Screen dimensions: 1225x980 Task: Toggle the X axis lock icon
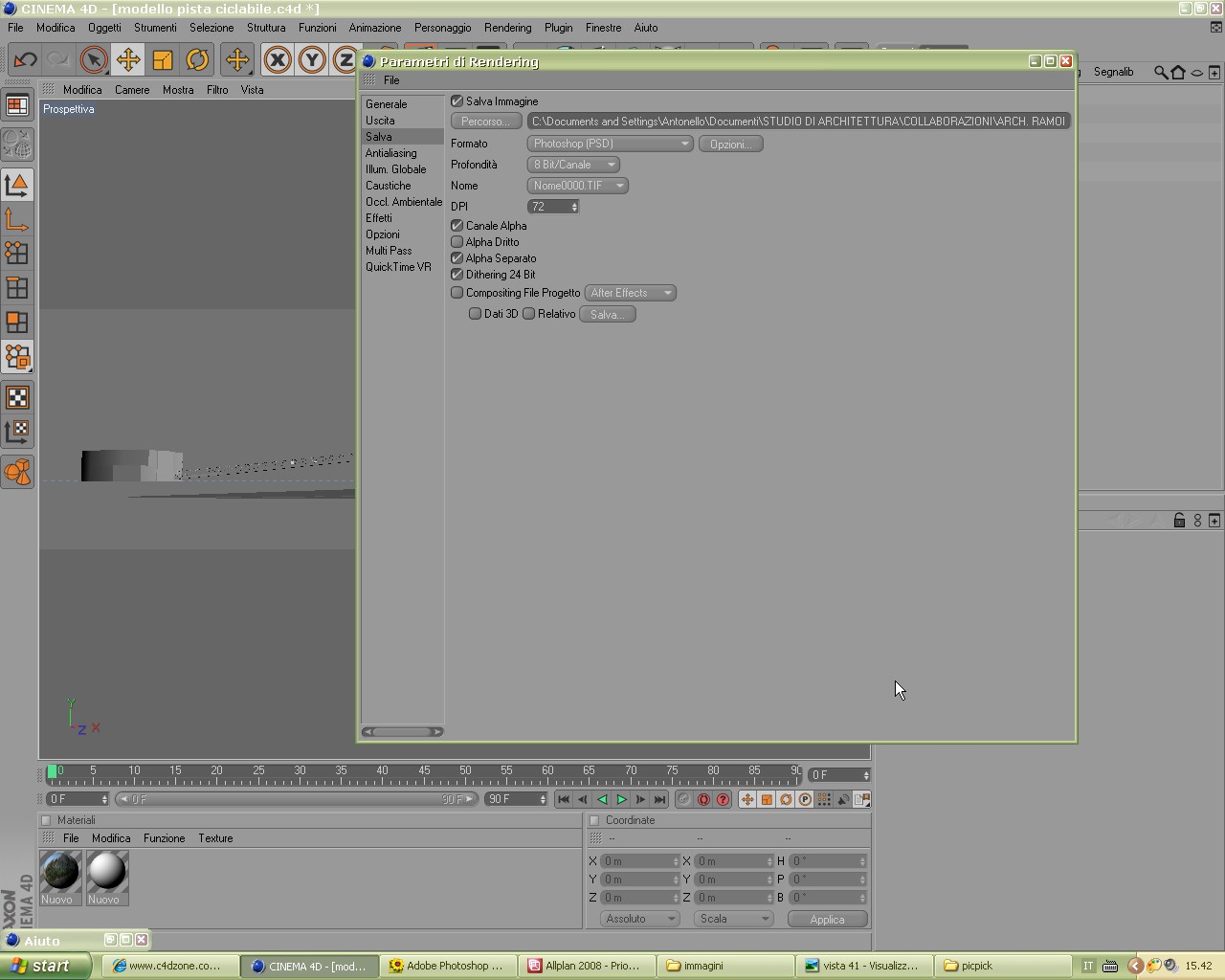click(278, 59)
